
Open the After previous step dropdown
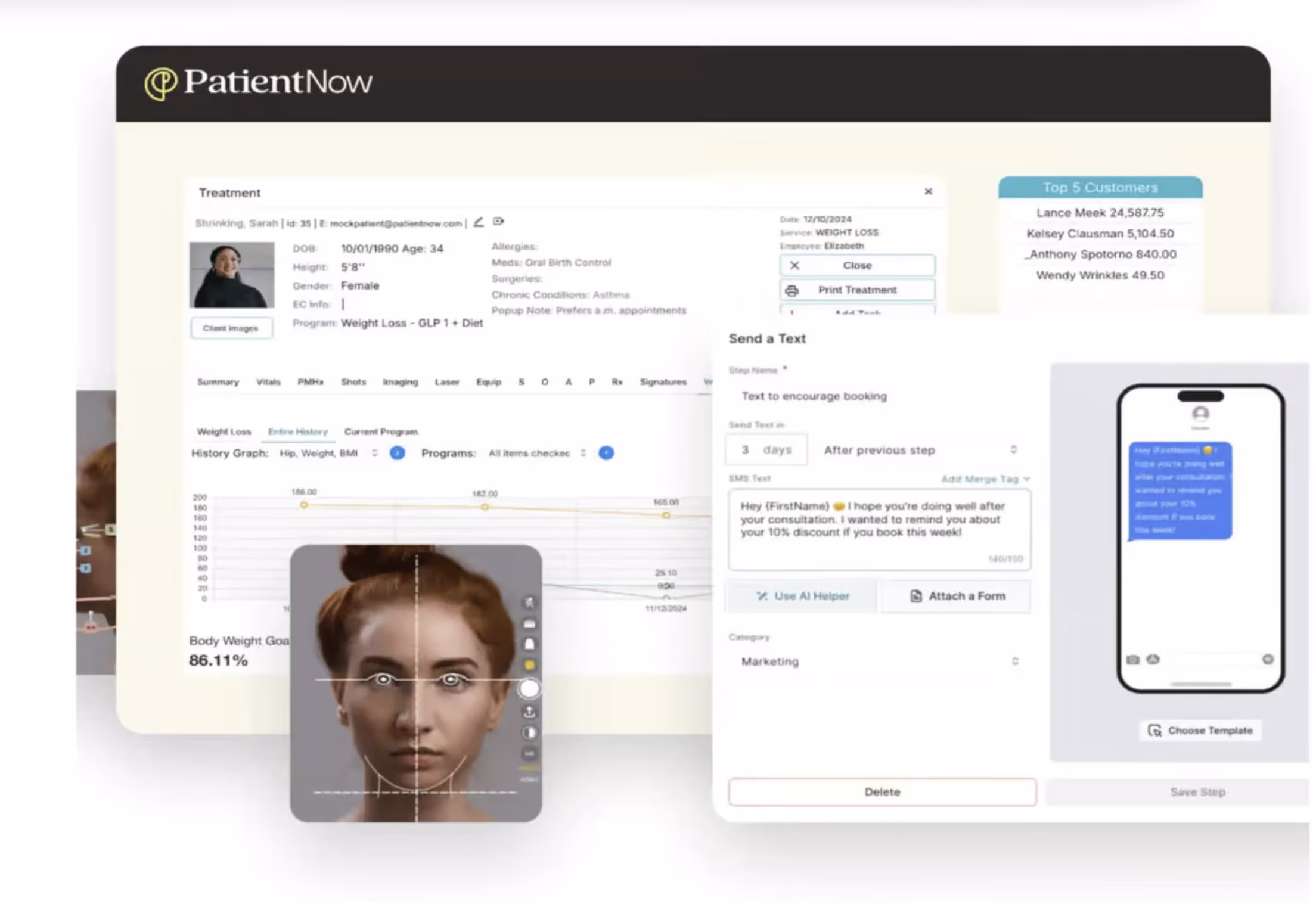[920, 450]
